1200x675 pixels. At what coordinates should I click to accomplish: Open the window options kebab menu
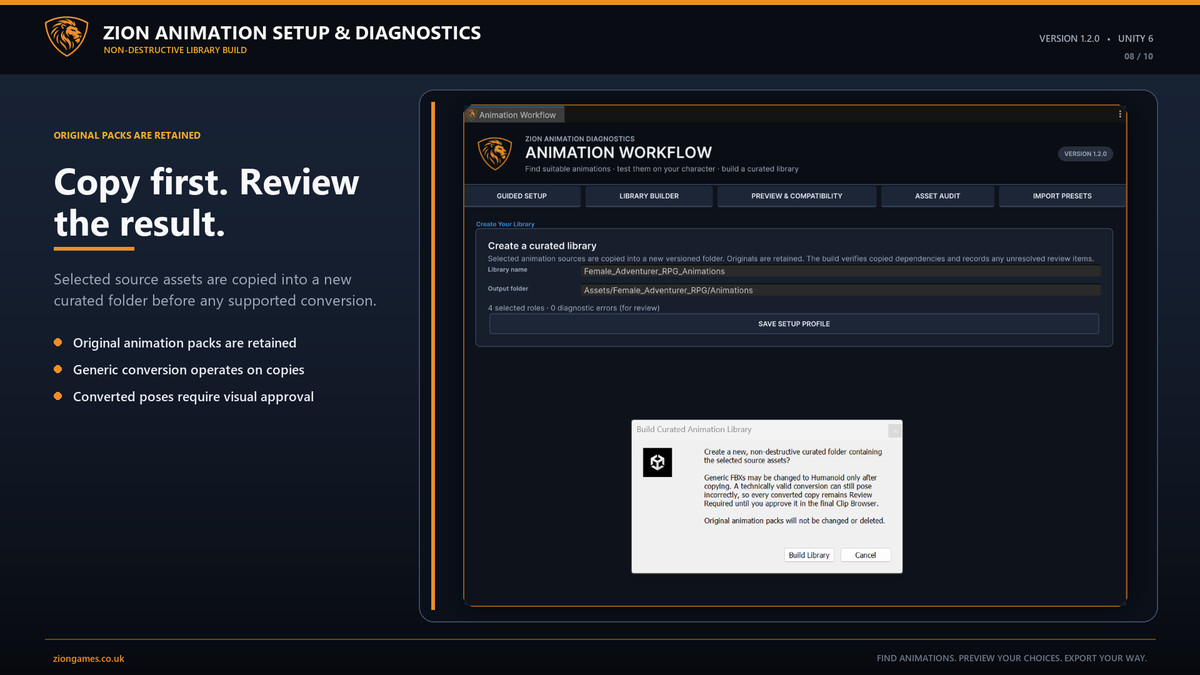(1120, 115)
